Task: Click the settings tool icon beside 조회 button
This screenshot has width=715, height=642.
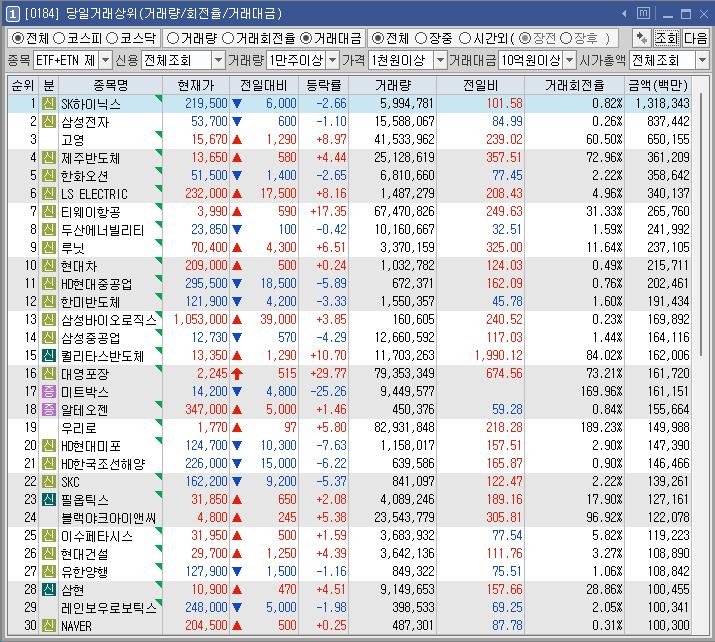Action: 642,38
